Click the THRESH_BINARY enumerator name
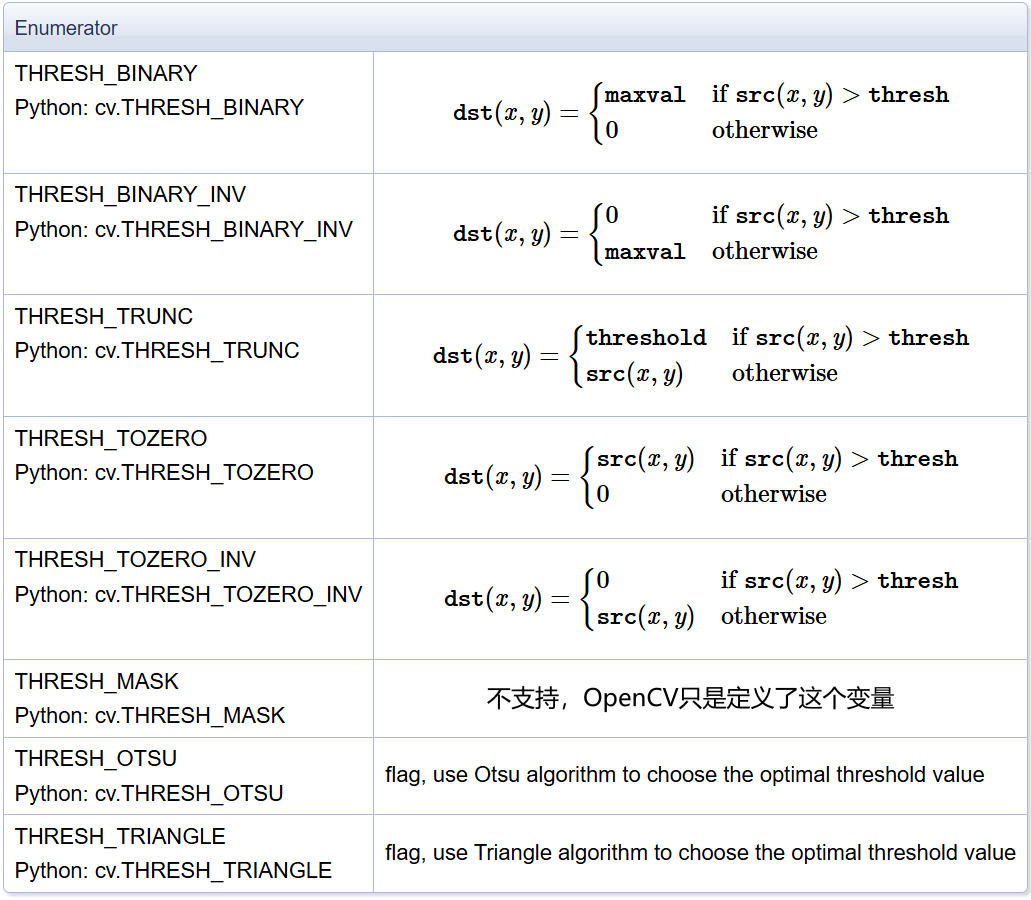The width and height of the screenshot is (1031, 900). tap(106, 74)
